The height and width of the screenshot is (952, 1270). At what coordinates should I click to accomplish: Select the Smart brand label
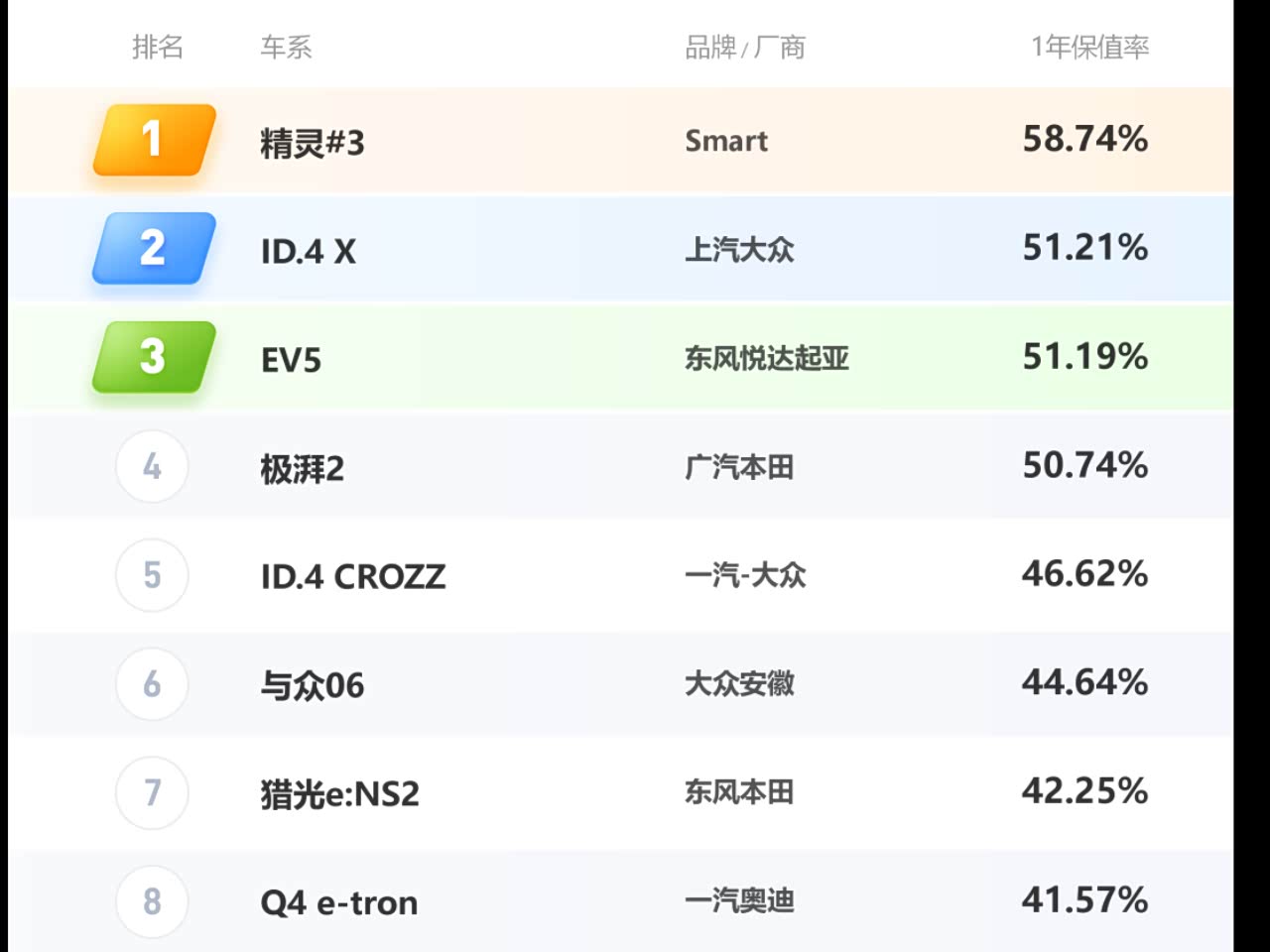[x=726, y=141]
